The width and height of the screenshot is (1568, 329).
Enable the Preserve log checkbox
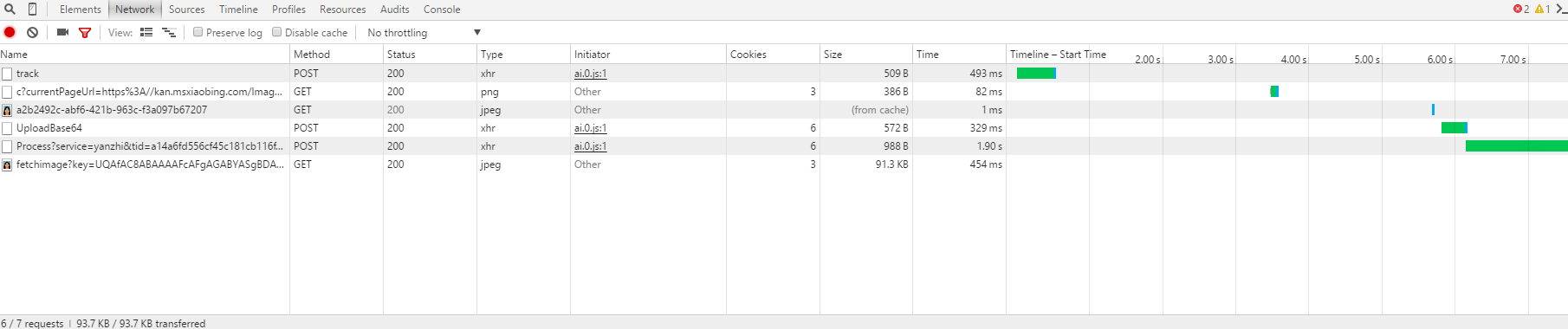point(198,32)
